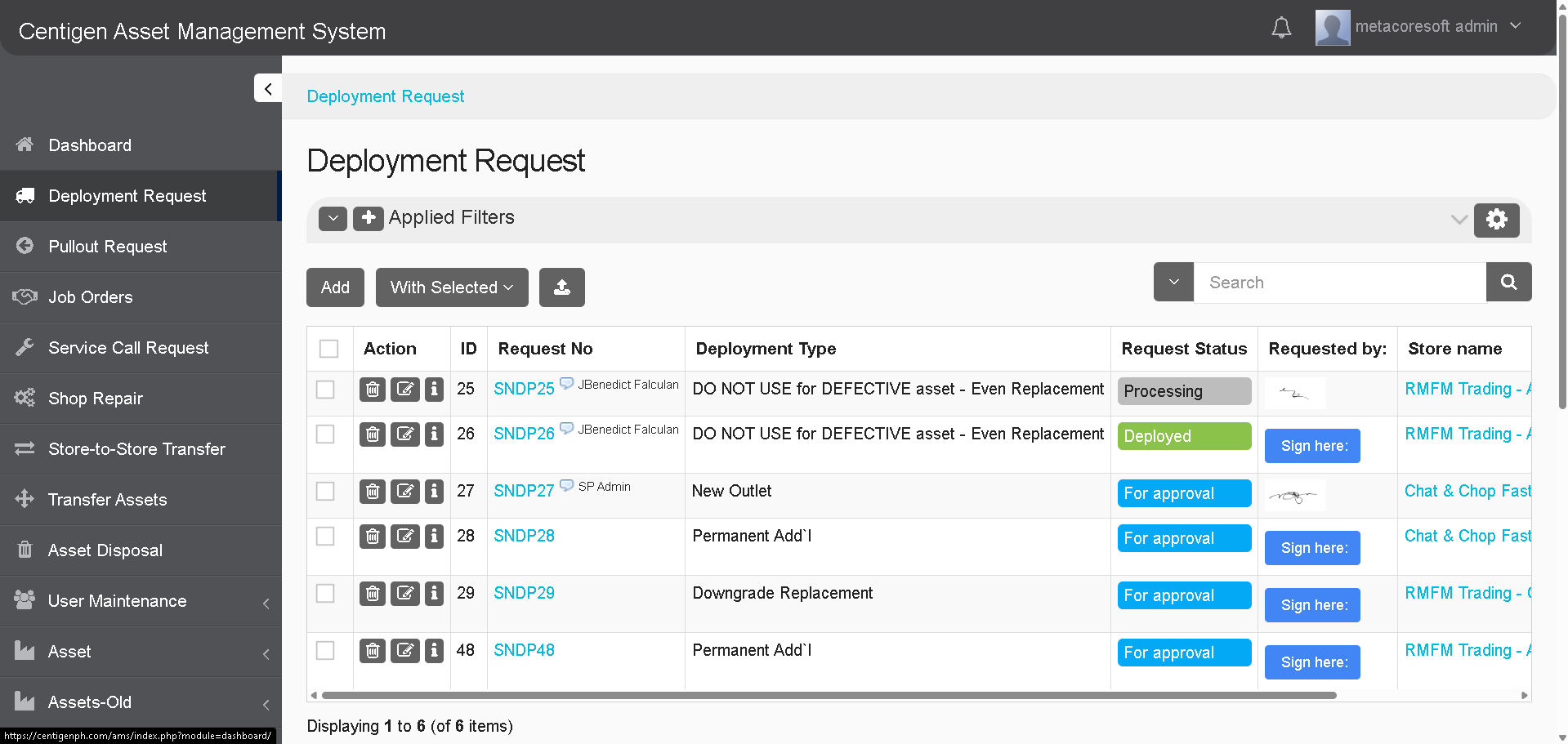Image resolution: width=1568 pixels, height=744 pixels.
Task: Add a filter with plus icon
Action: tap(368, 218)
